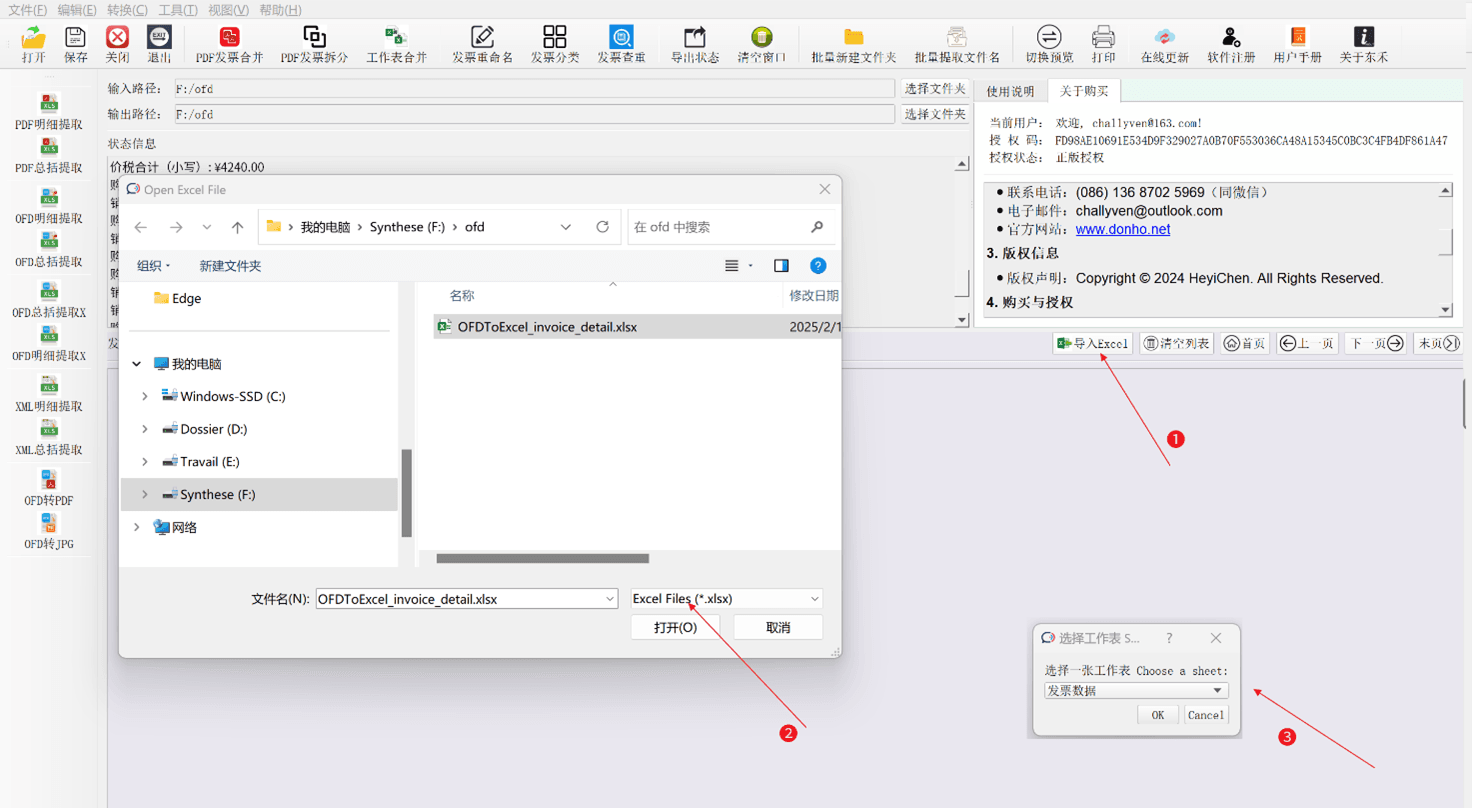The image size is (1472, 808).
Task: Open 发票查重 duplicate check tool
Action: (621, 45)
